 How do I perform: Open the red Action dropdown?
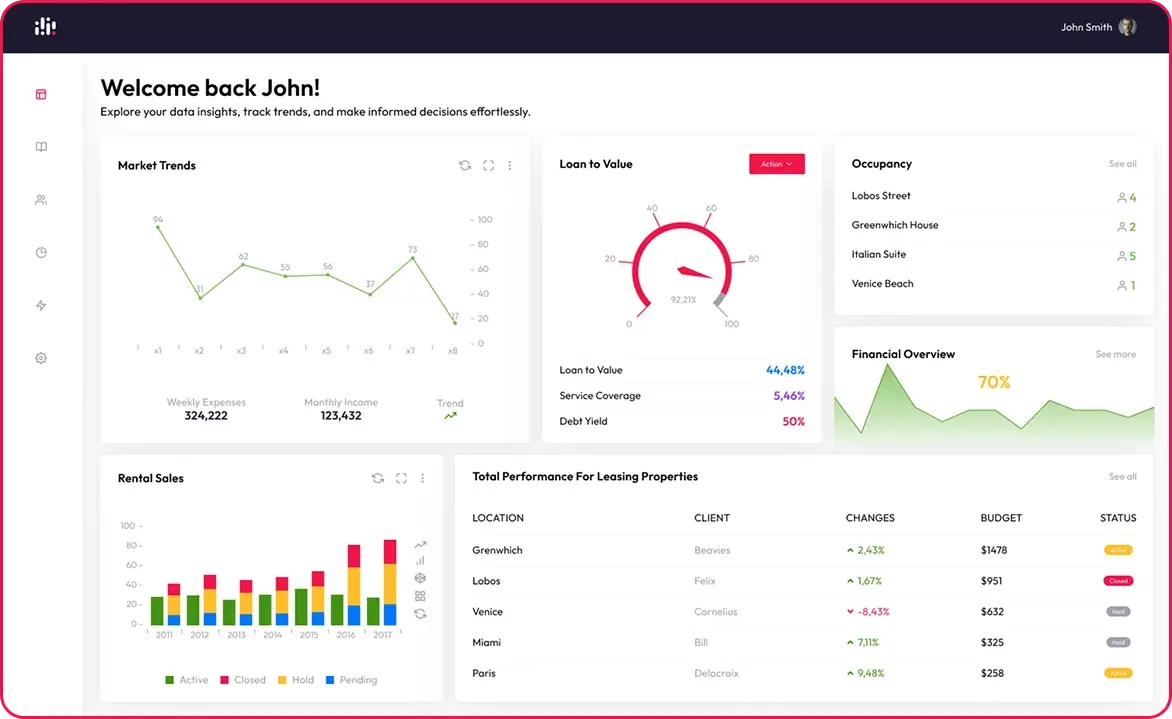(x=777, y=164)
